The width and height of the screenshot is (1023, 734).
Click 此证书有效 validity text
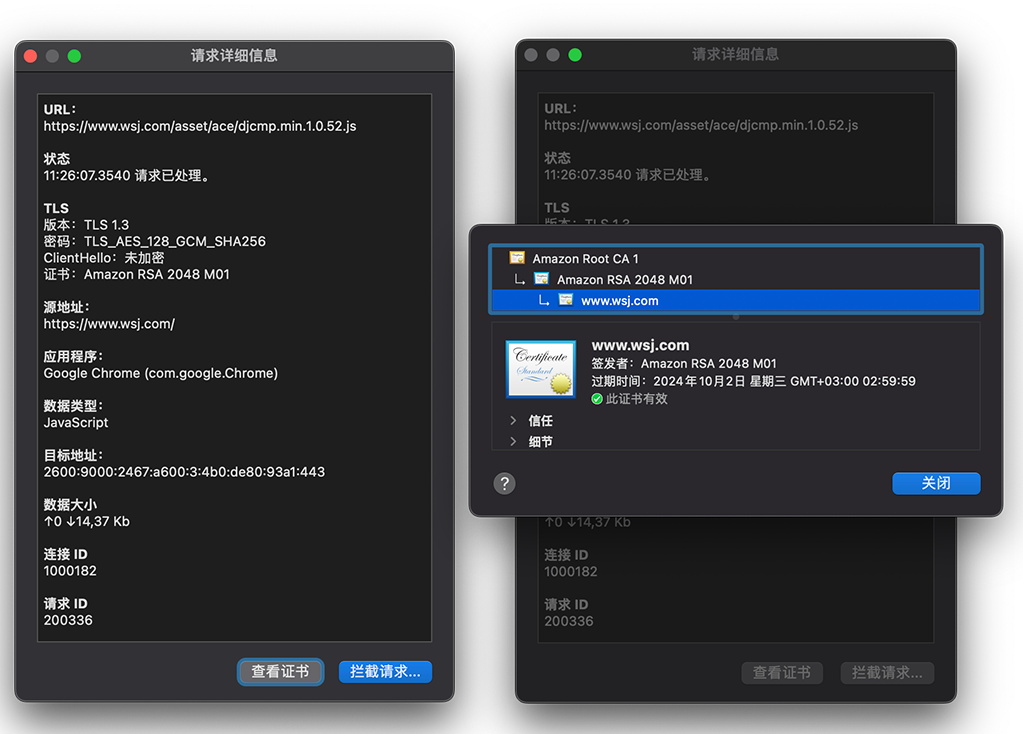coord(637,399)
